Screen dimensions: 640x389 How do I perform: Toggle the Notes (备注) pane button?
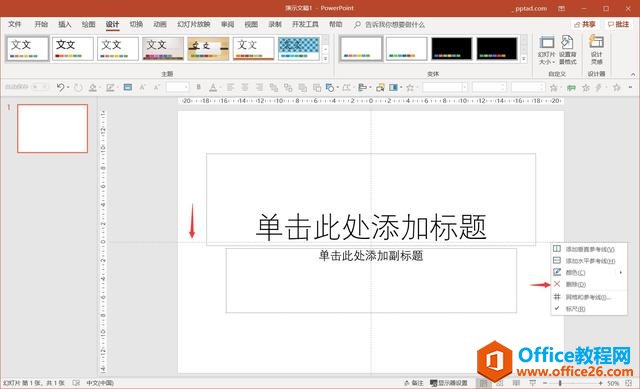413,383
